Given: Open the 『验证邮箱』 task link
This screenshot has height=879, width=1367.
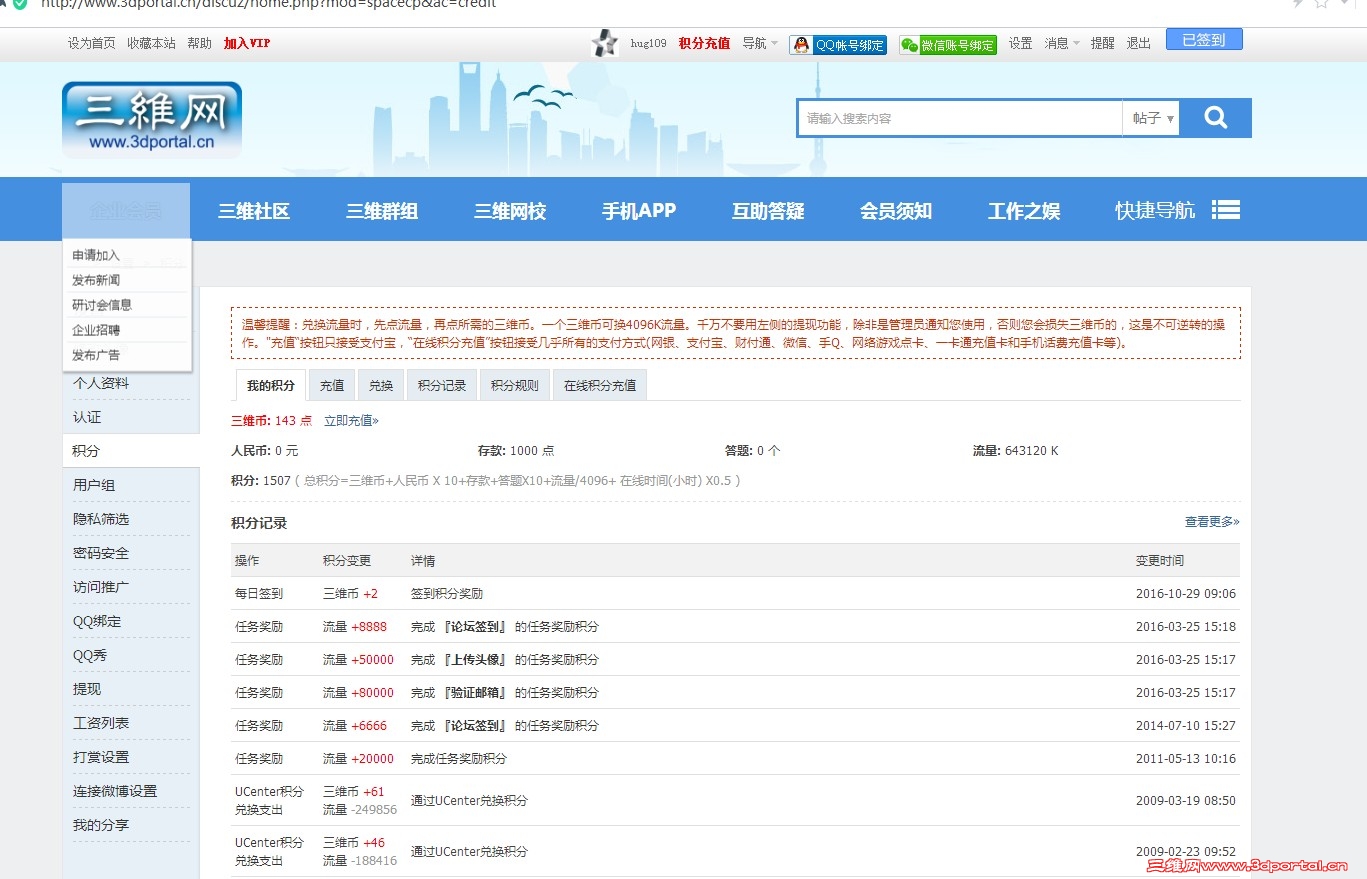Looking at the screenshot, I should click(x=473, y=693).
